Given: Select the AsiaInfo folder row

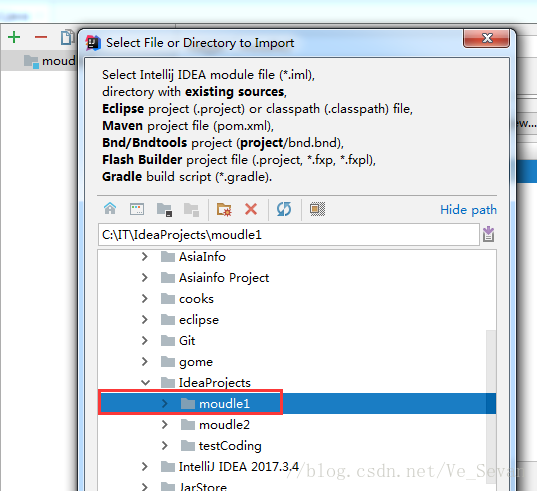Looking at the screenshot, I should pyautogui.click(x=297, y=256).
